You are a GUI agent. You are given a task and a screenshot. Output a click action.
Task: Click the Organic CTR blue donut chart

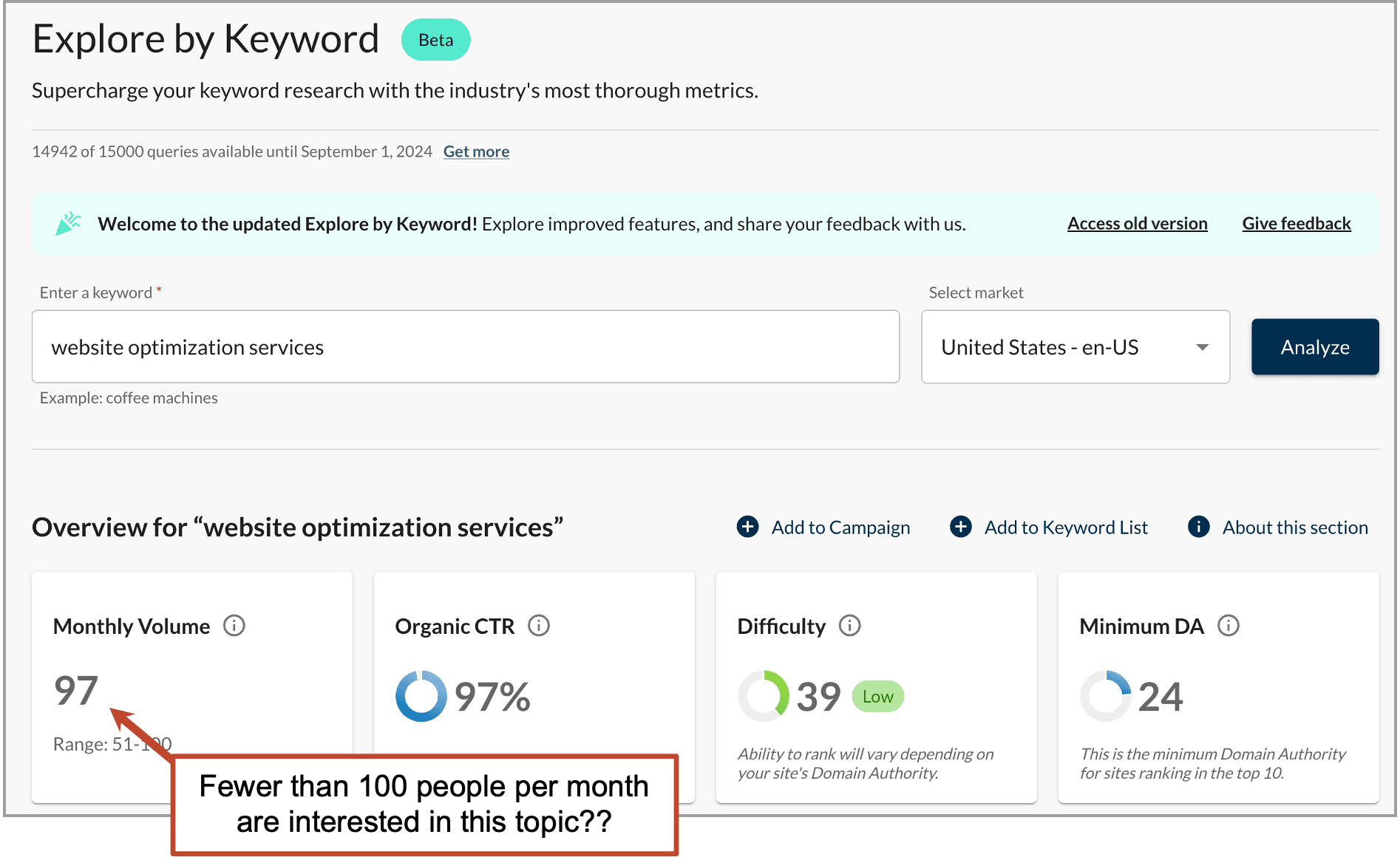[x=421, y=696]
